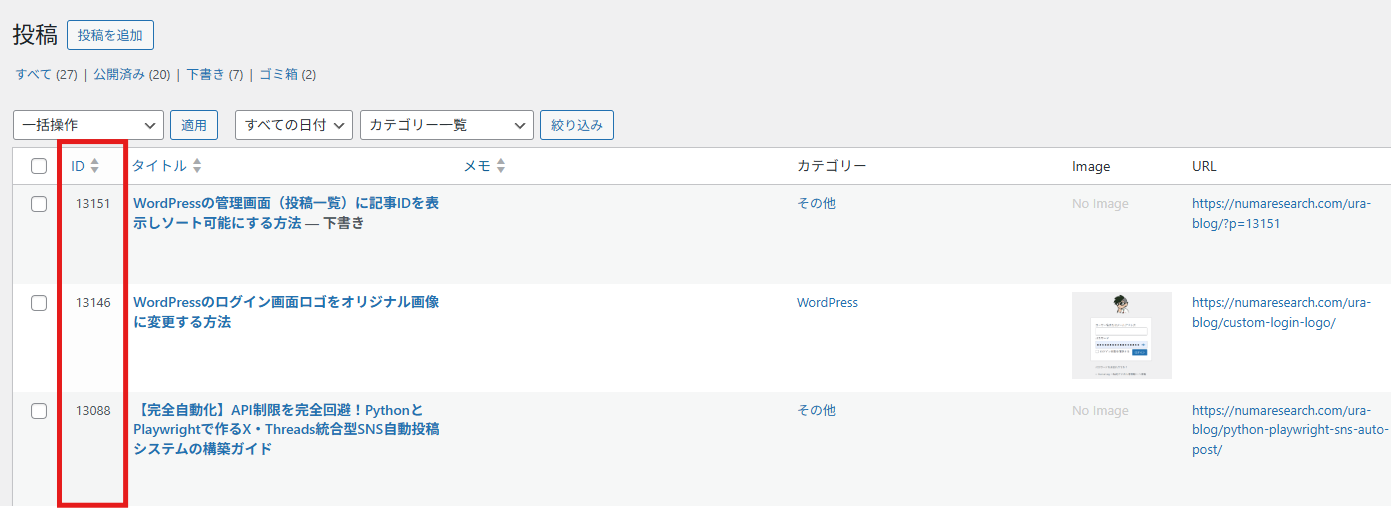Show the 下書き (7) drafts view
1391x508 pixels.
(214, 75)
